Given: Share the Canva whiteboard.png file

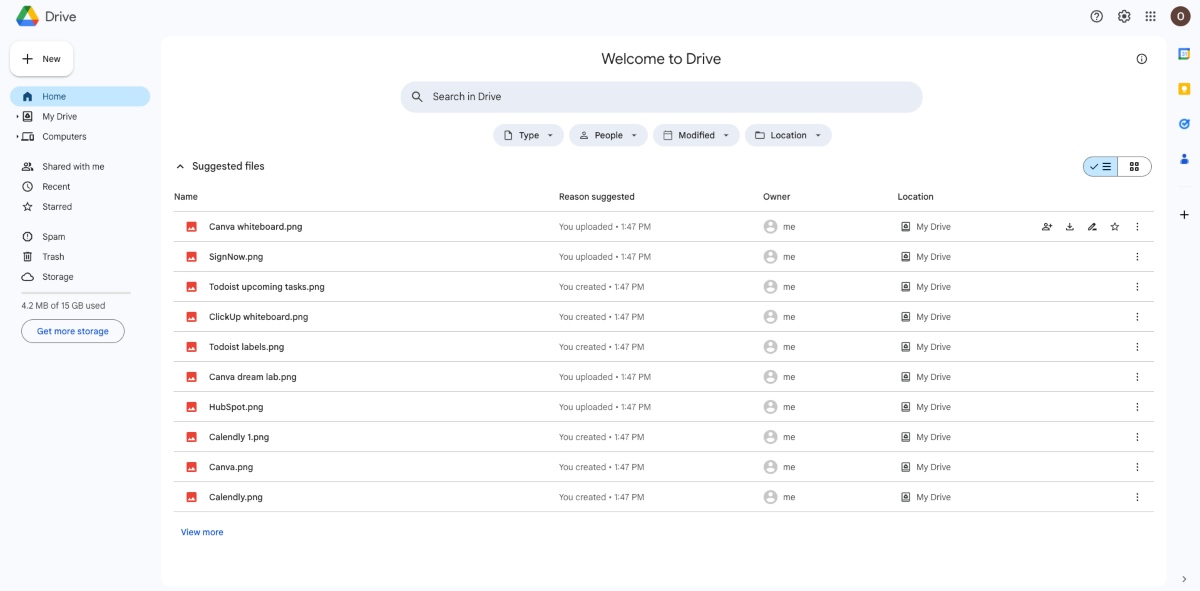Looking at the screenshot, I should pyautogui.click(x=1047, y=227).
